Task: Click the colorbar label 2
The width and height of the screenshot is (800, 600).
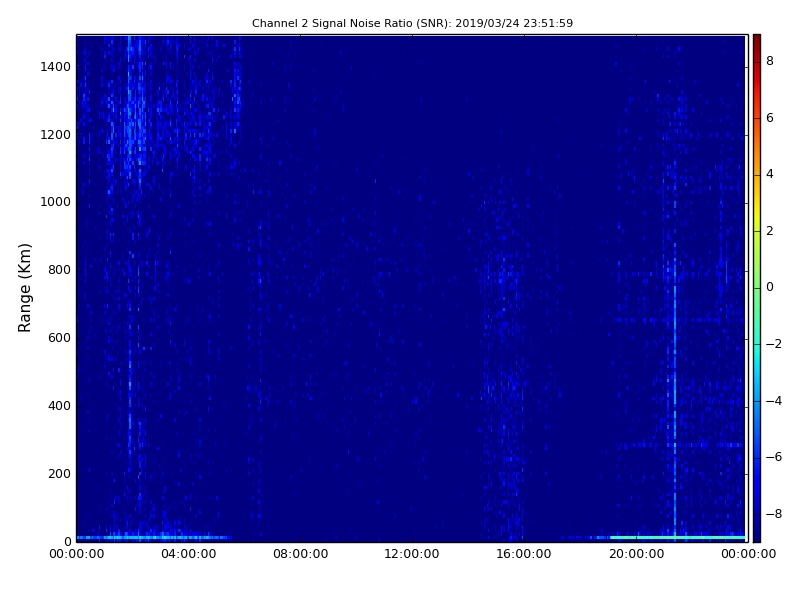Action: [770, 231]
